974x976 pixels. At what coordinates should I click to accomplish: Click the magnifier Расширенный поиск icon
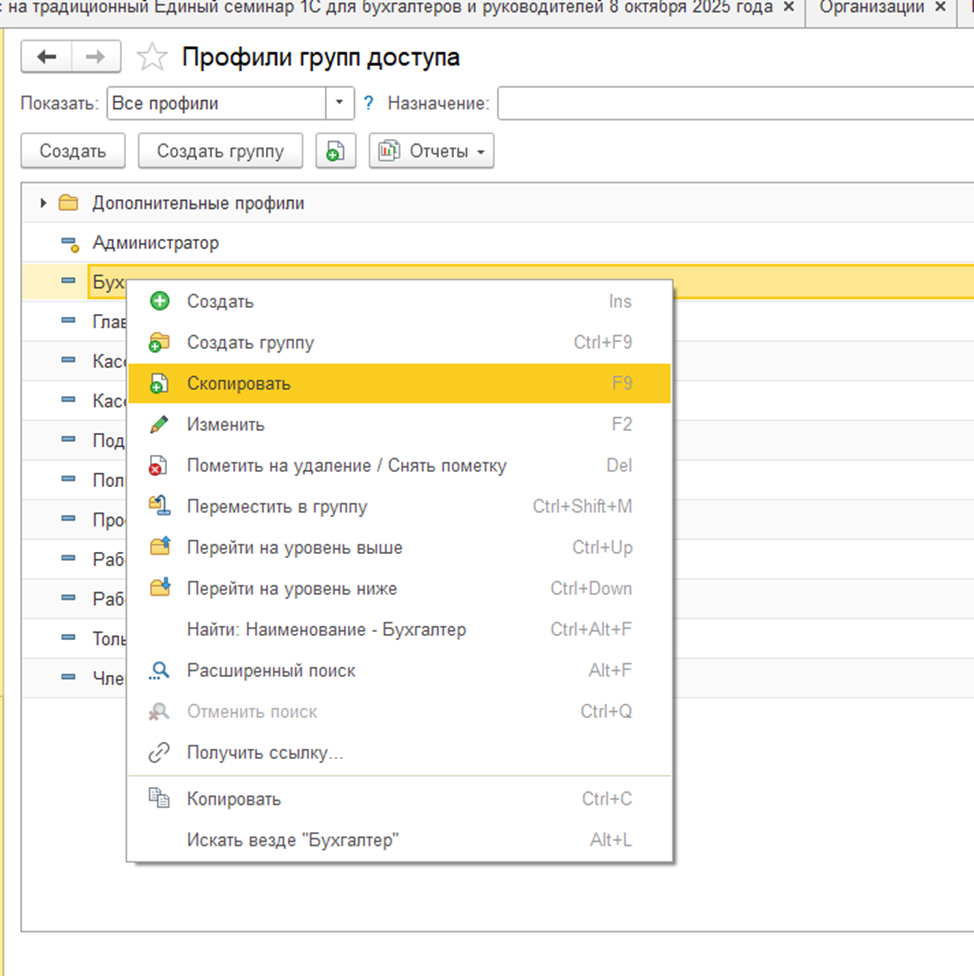pyautogui.click(x=159, y=671)
